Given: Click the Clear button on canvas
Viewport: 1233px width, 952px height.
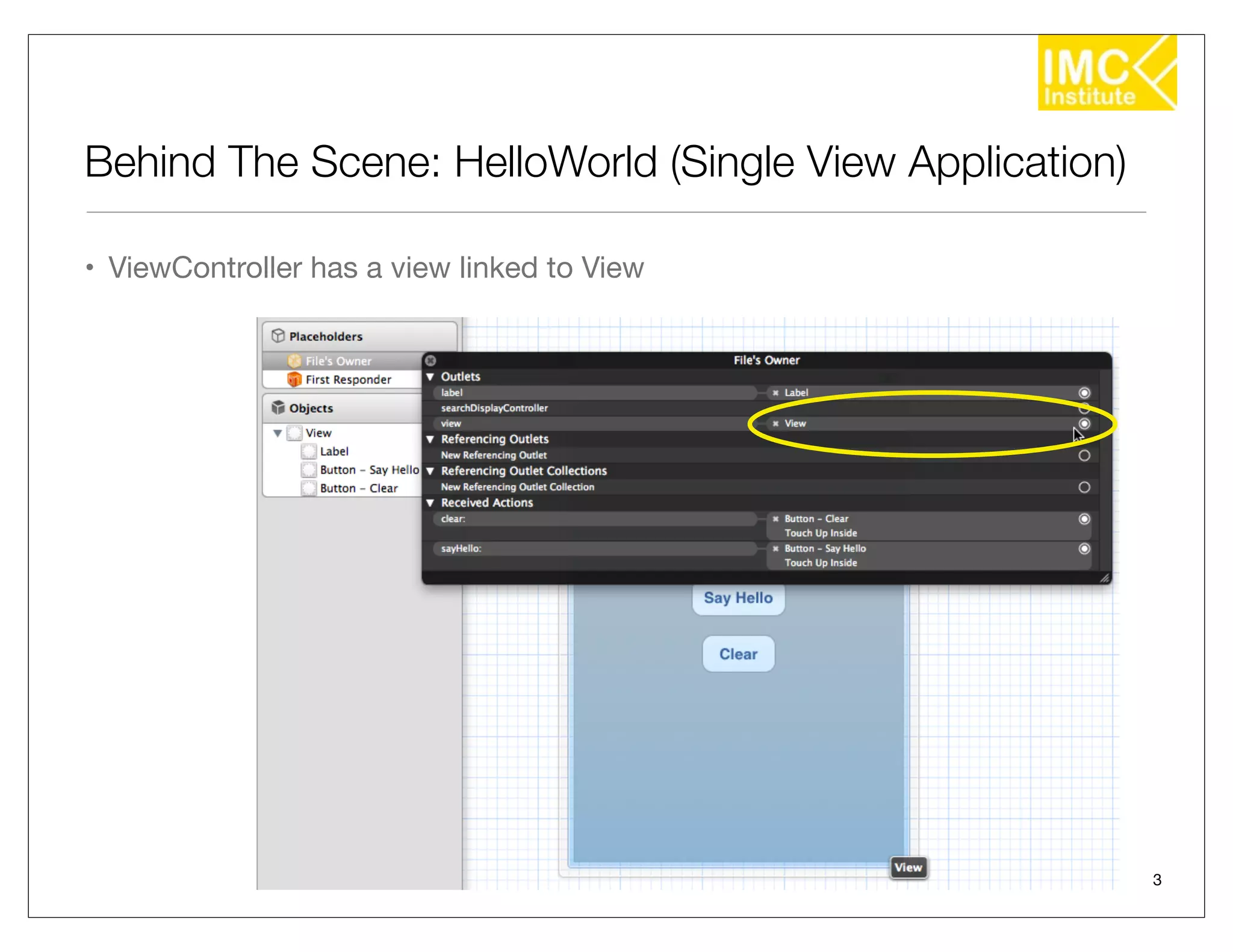Looking at the screenshot, I should click(x=738, y=654).
